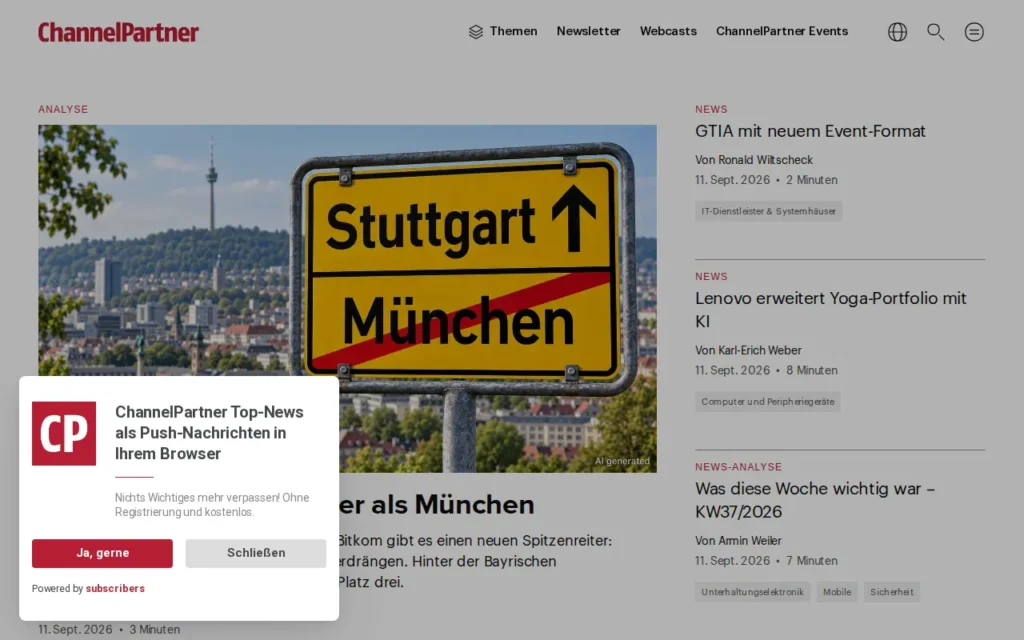This screenshot has width=1024, height=640.
Task: Click author Von Armin Weiler
Action: tap(738, 541)
